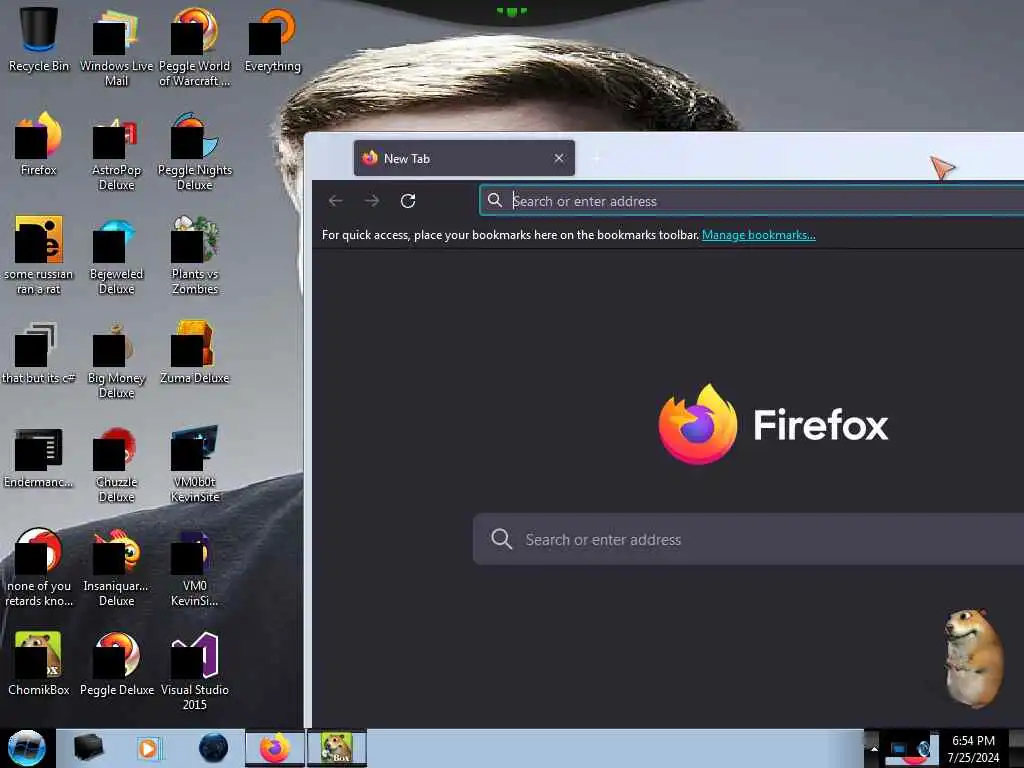Open the black box app in the taskbar
The image size is (1024, 768).
[88, 748]
